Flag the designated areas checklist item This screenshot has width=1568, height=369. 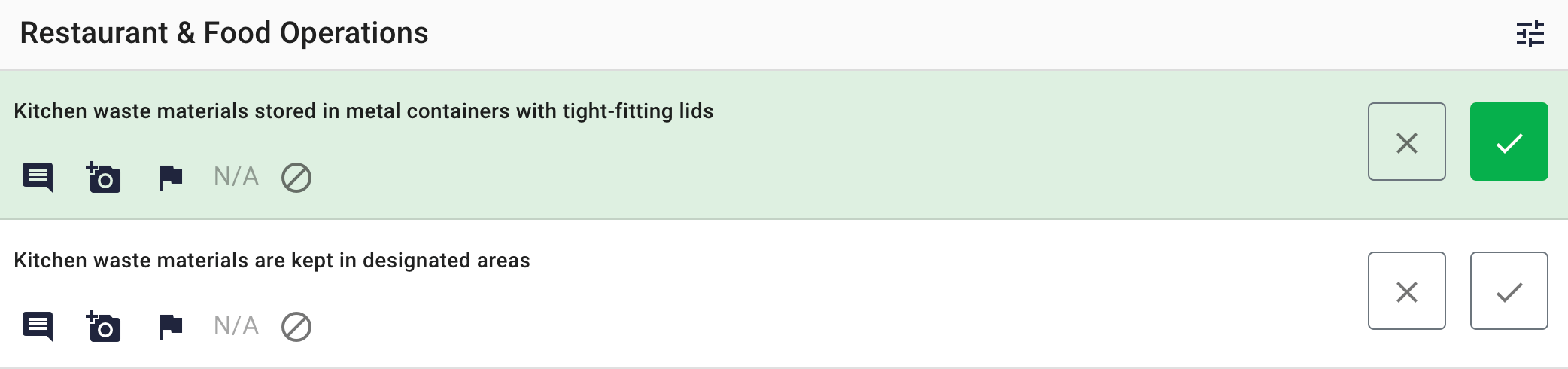click(171, 327)
